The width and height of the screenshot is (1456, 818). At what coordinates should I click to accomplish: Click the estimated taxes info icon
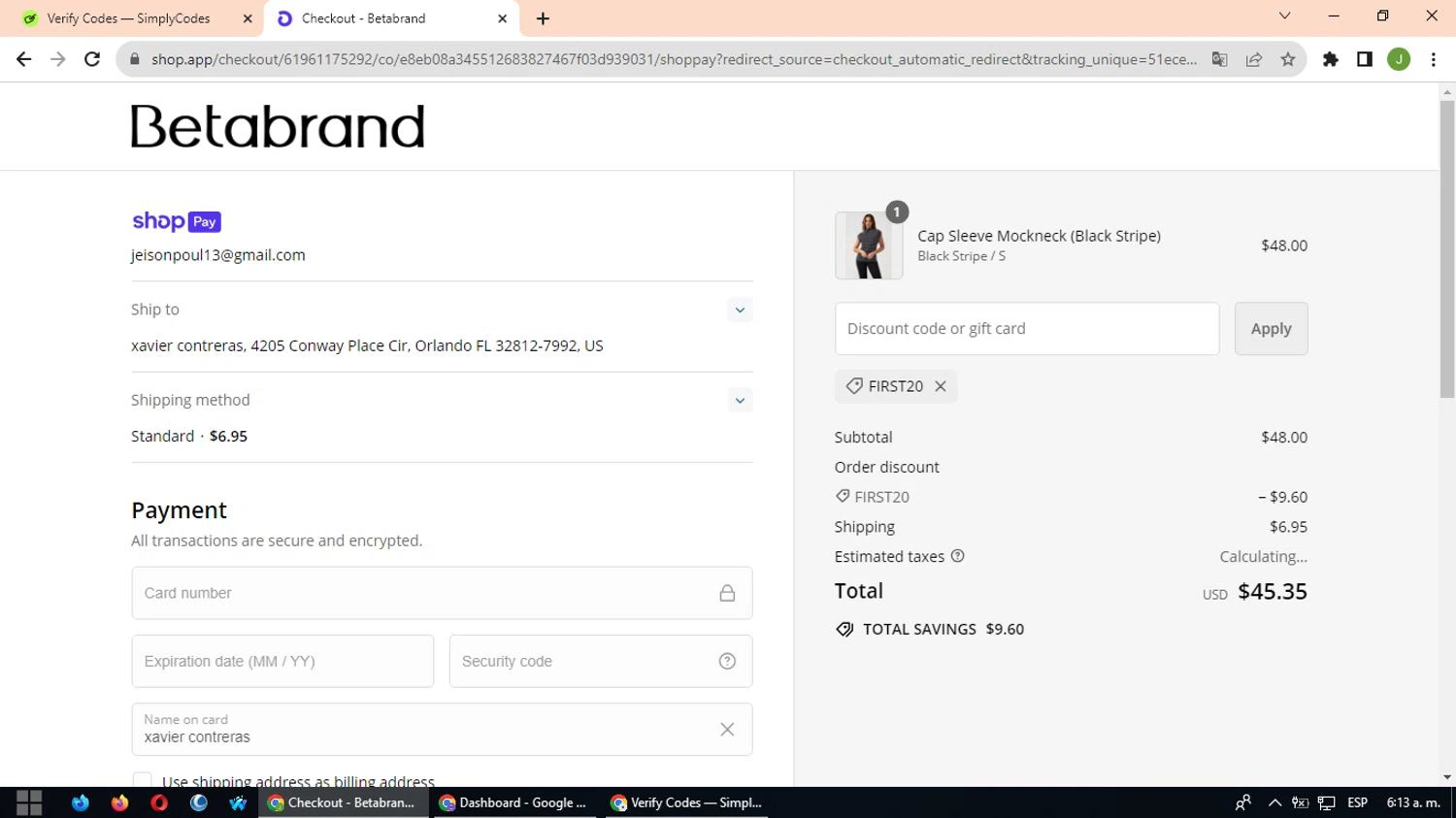click(958, 556)
